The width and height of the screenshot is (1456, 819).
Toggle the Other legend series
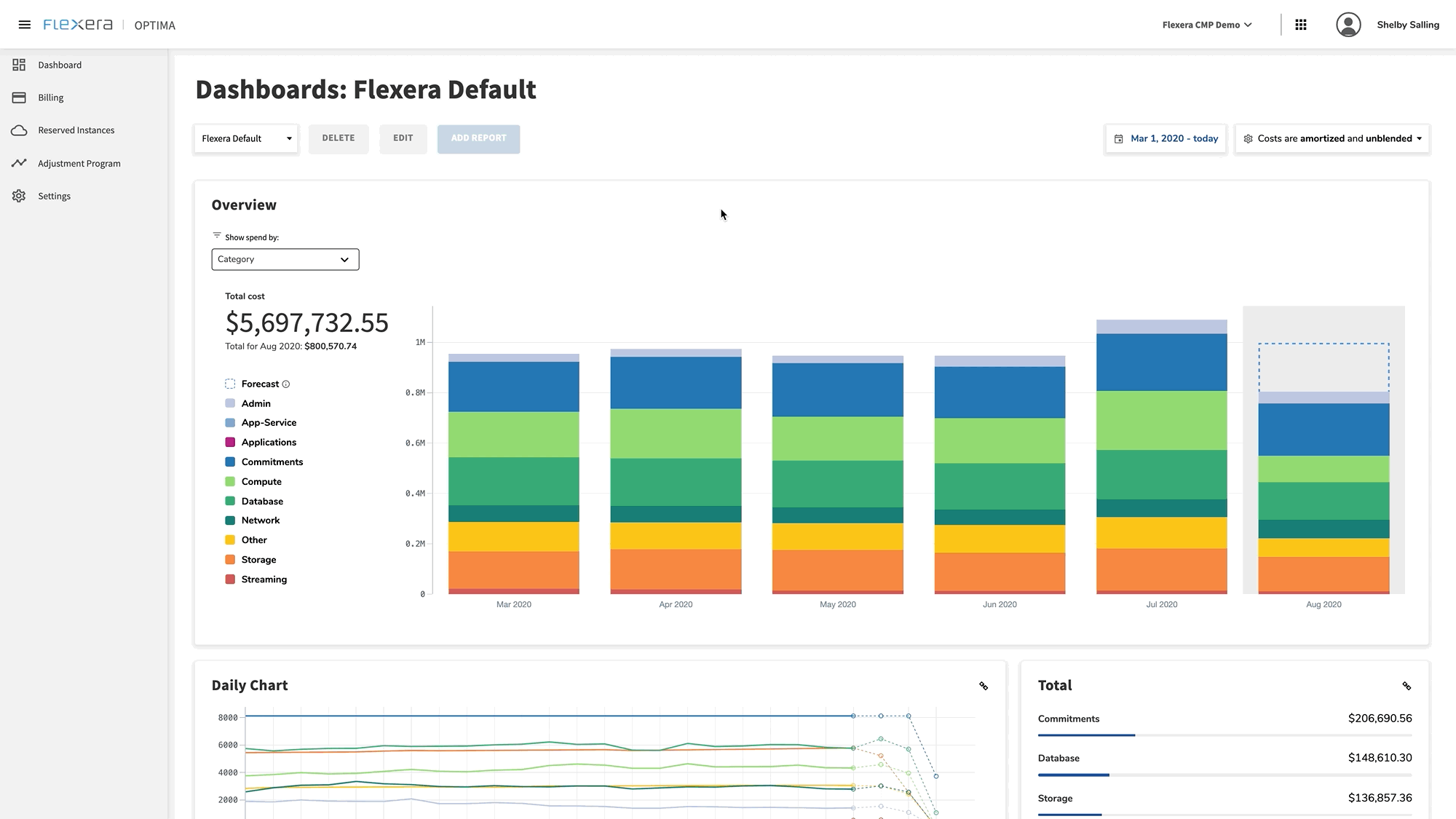point(246,539)
